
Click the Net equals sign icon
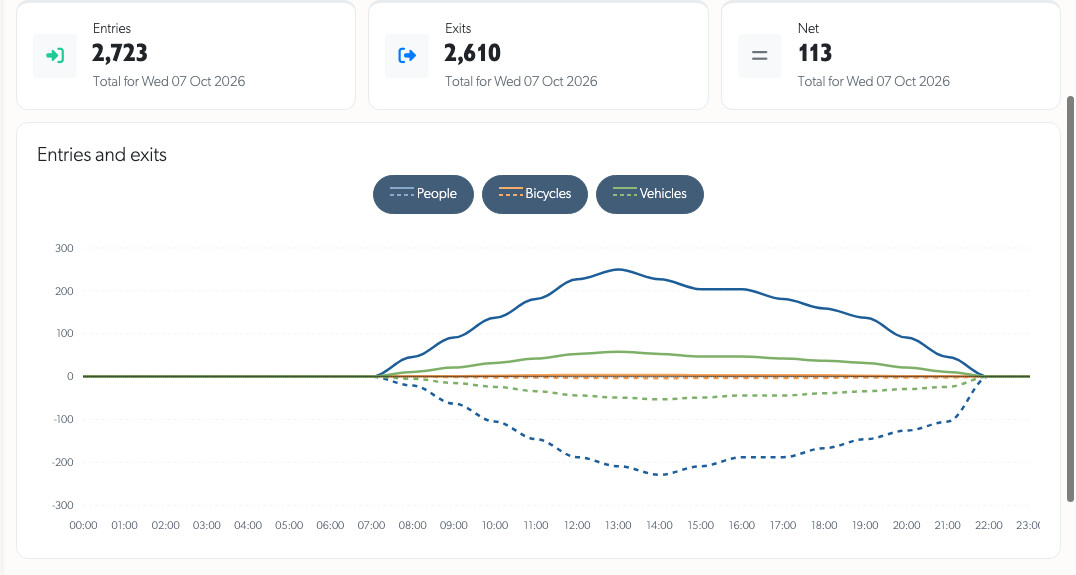tap(759, 56)
